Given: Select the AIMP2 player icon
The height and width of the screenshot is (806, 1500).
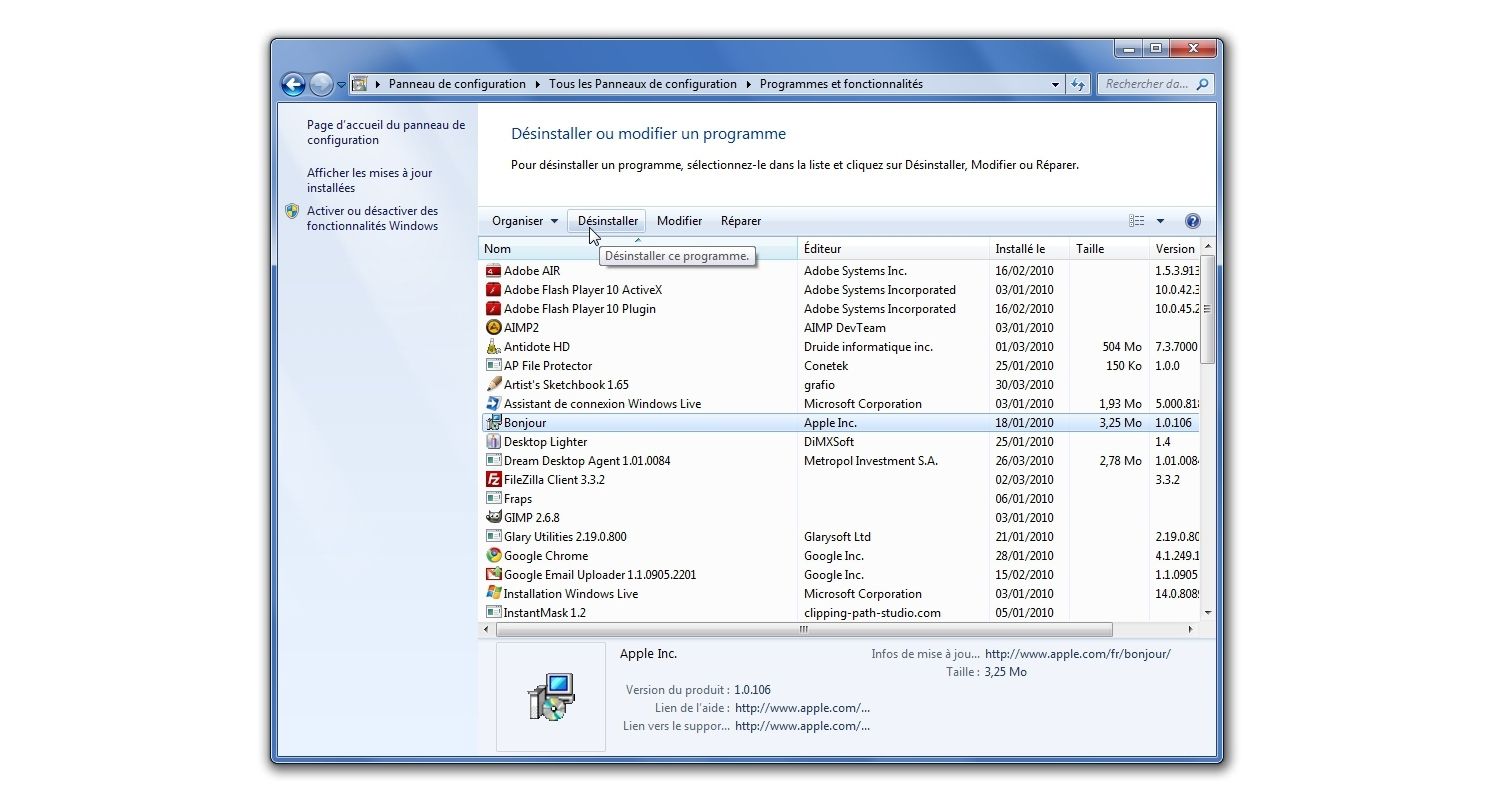Looking at the screenshot, I should click(493, 327).
